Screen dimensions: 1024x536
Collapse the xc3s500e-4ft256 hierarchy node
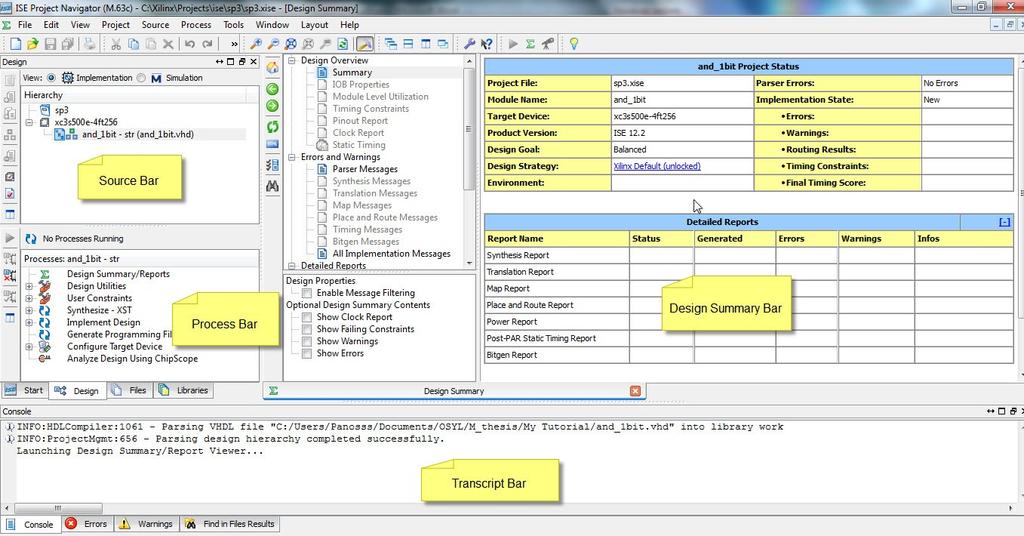(x=29, y=122)
